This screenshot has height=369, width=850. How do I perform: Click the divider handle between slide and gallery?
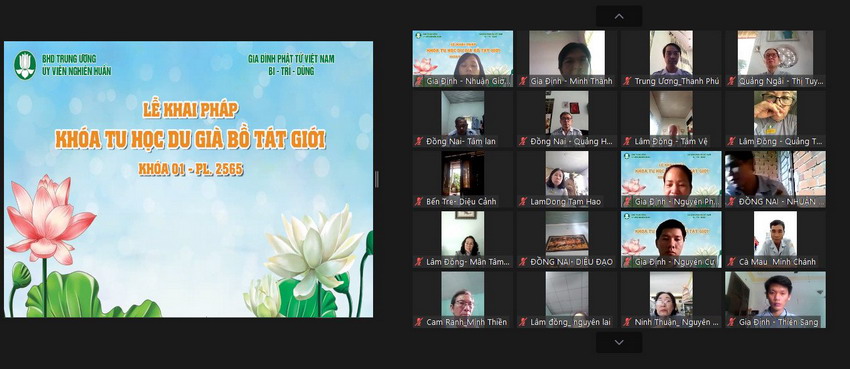(x=376, y=179)
